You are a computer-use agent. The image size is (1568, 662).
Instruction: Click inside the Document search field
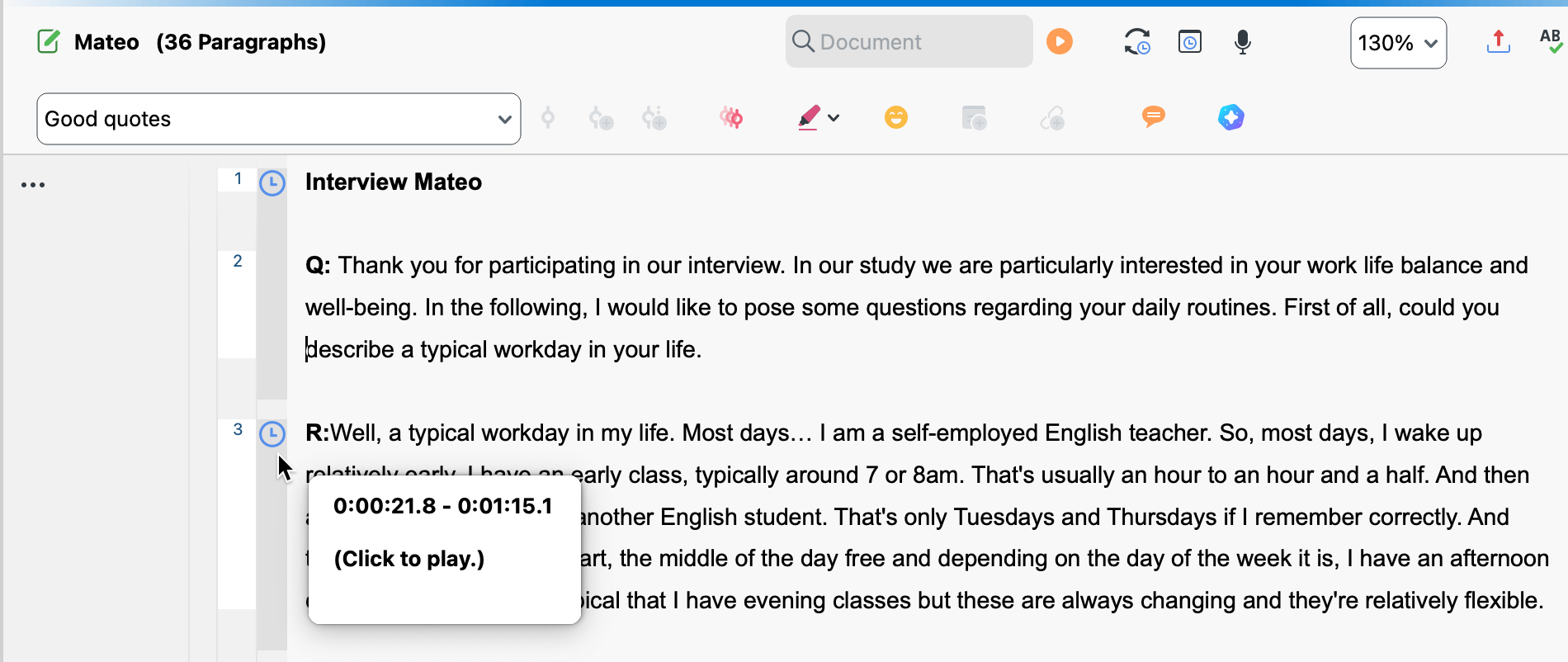coord(909,41)
